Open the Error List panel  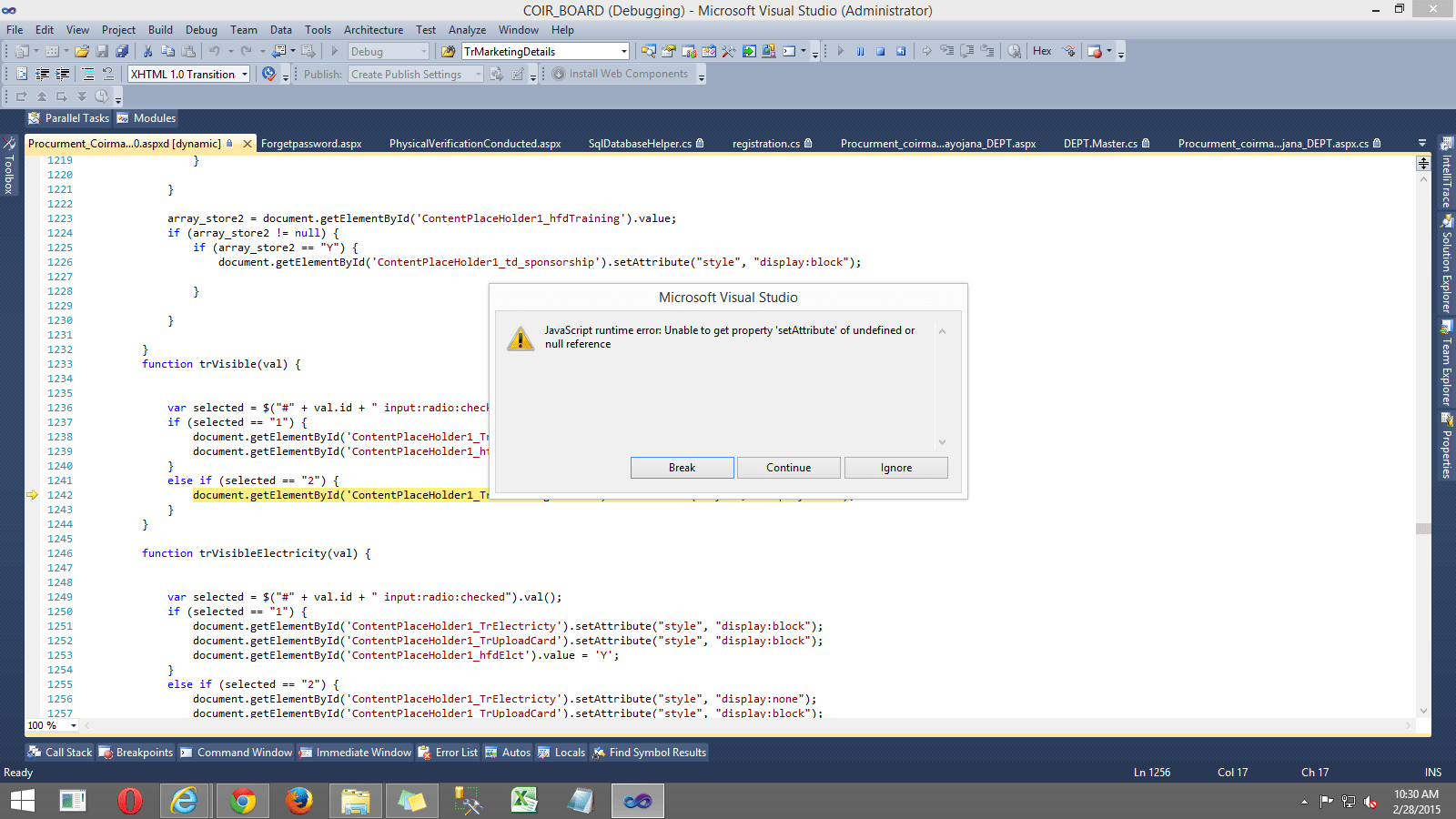448,753
